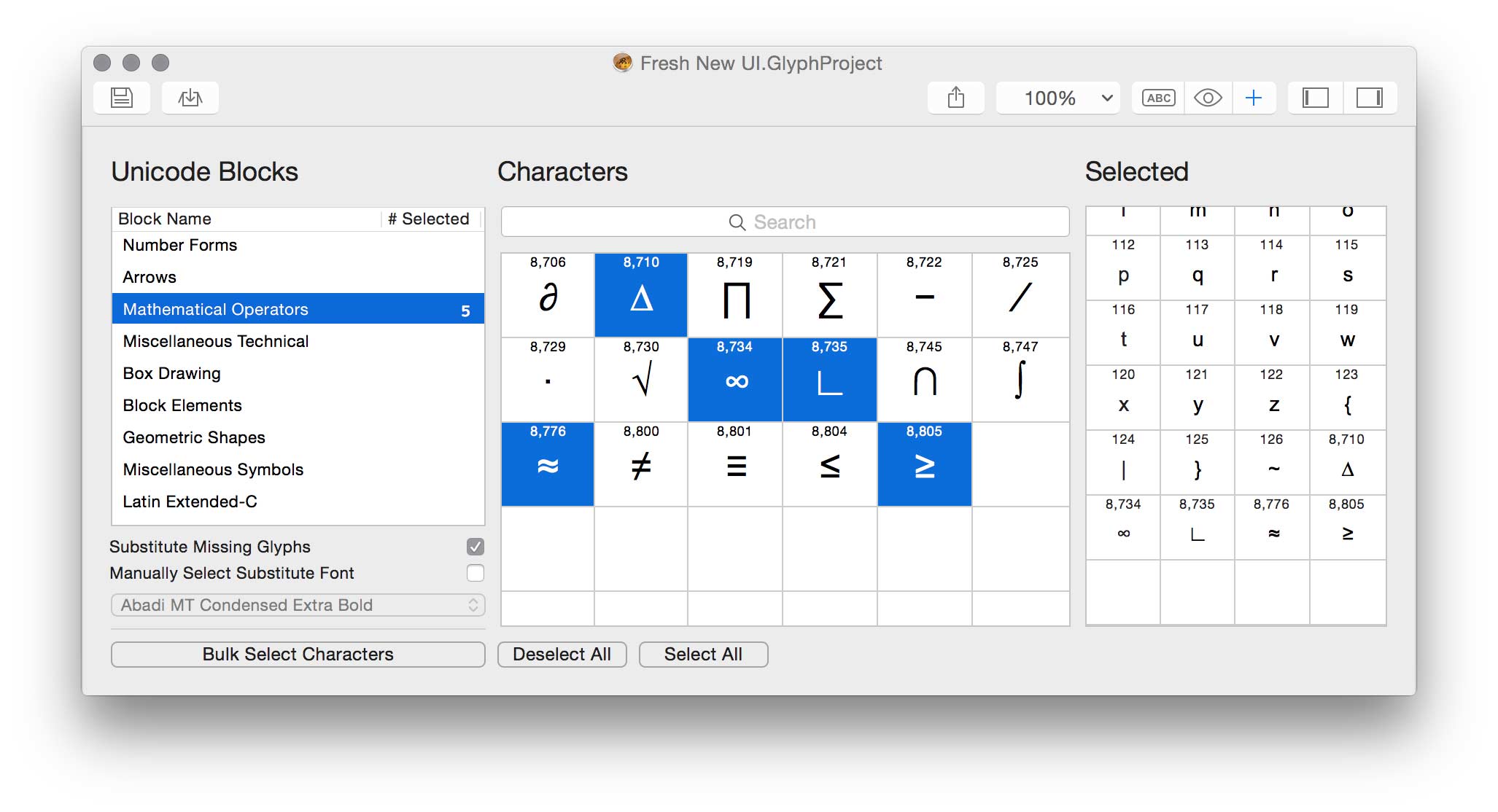Click Bulk Select Characters button
The height and width of the screenshot is (812, 1498).
(x=298, y=655)
